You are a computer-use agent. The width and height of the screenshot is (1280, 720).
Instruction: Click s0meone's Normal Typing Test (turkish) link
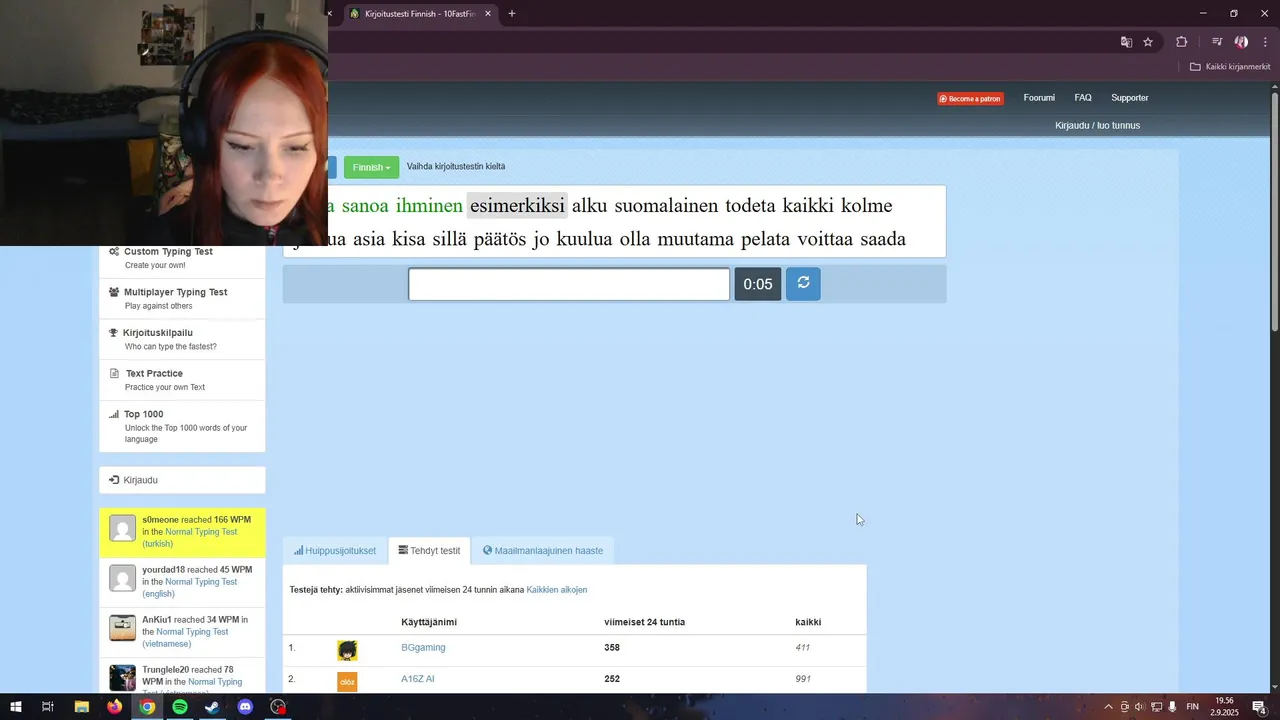190,538
